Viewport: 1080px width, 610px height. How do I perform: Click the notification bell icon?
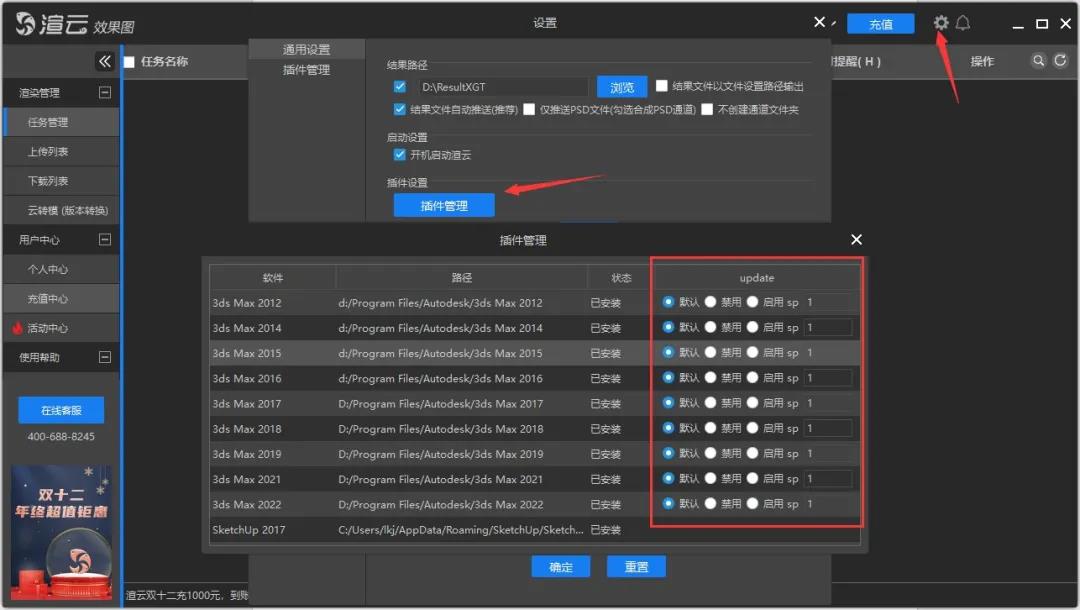coord(963,23)
